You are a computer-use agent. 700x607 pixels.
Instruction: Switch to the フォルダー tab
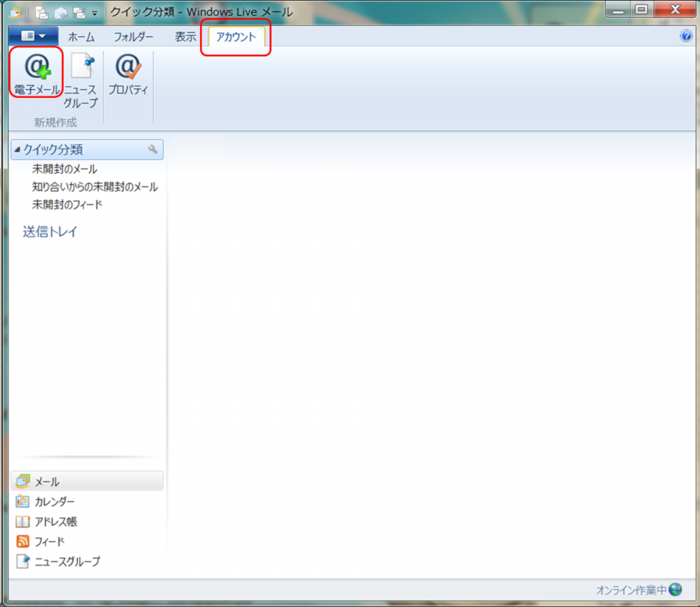tap(133, 37)
